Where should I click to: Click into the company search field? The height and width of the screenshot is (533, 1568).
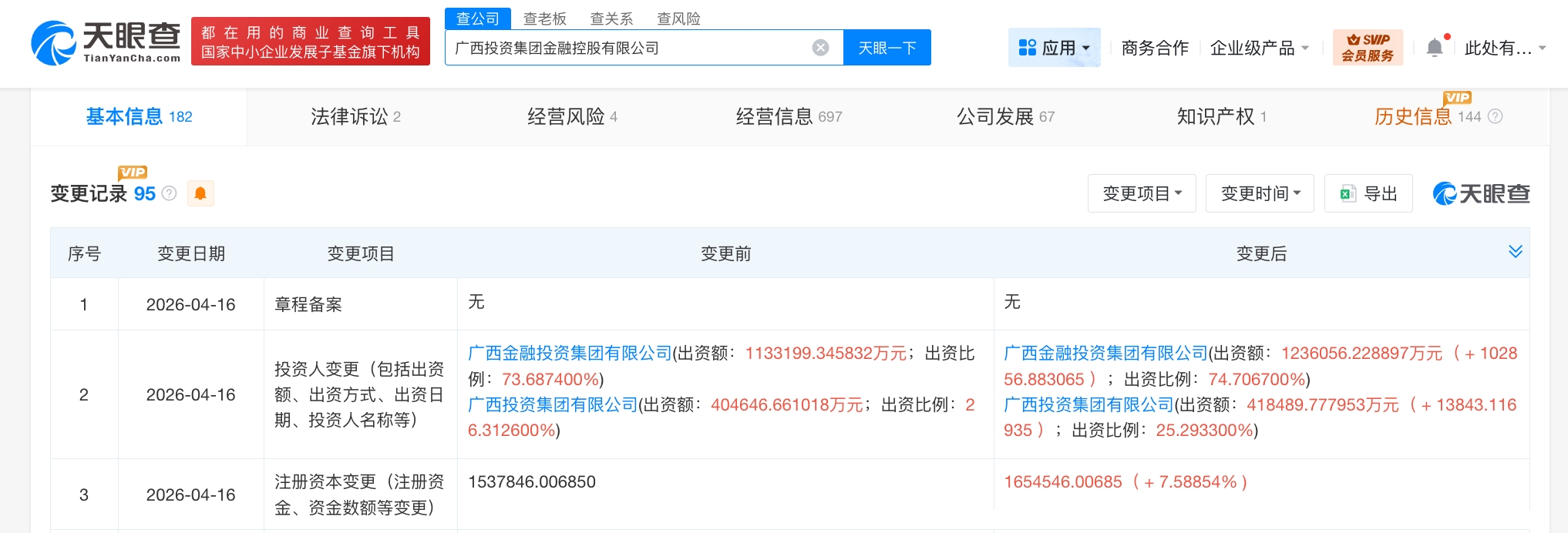(628, 48)
